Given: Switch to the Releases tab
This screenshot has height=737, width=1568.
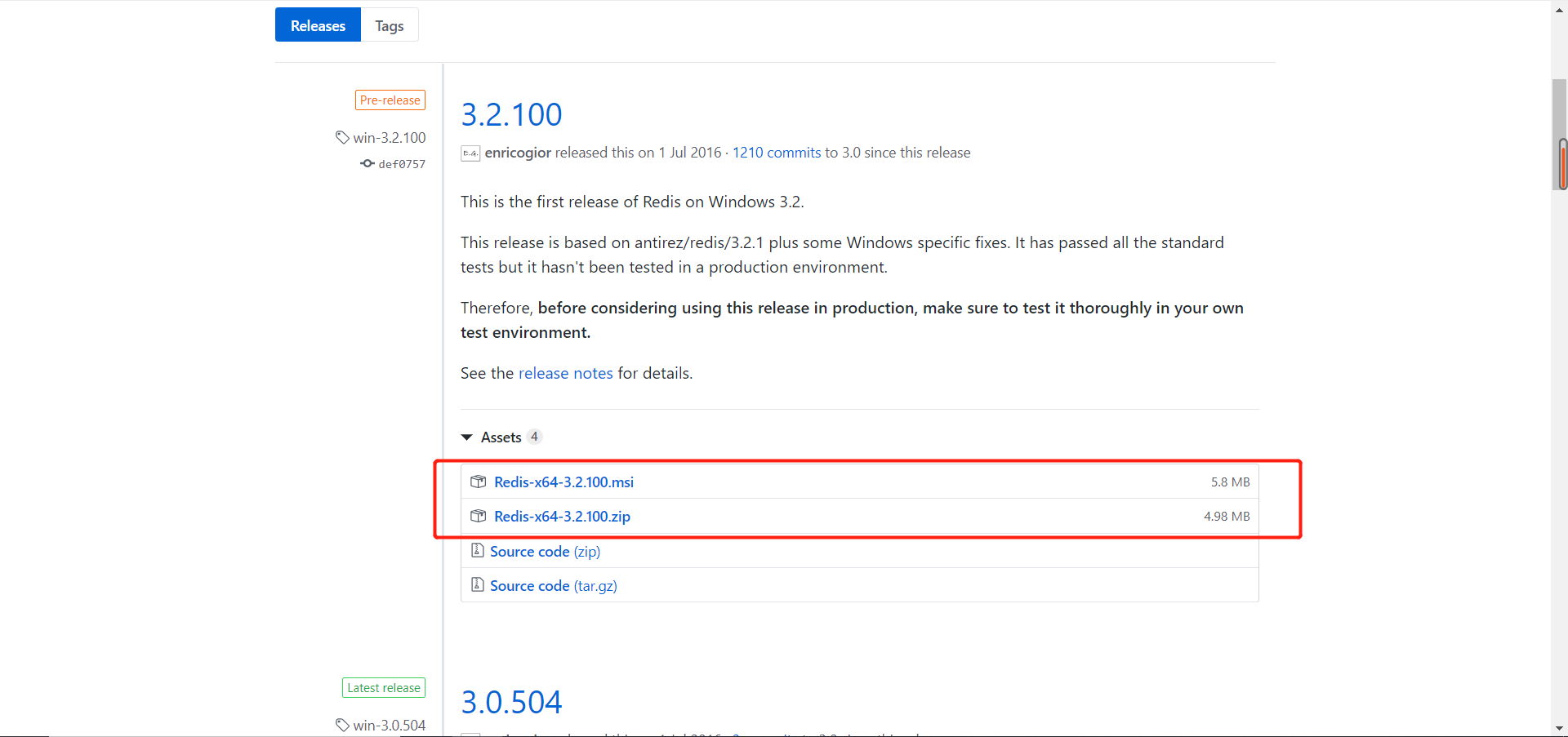Looking at the screenshot, I should (x=318, y=25).
